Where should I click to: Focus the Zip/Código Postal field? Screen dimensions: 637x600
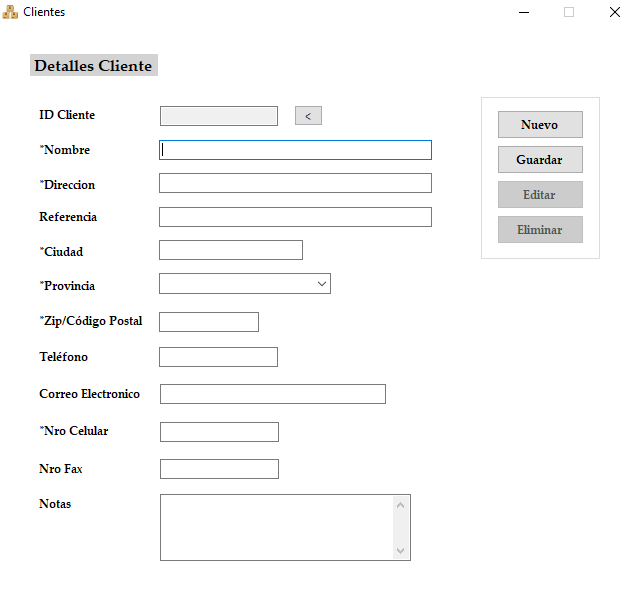pyautogui.click(x=208, y=322)
